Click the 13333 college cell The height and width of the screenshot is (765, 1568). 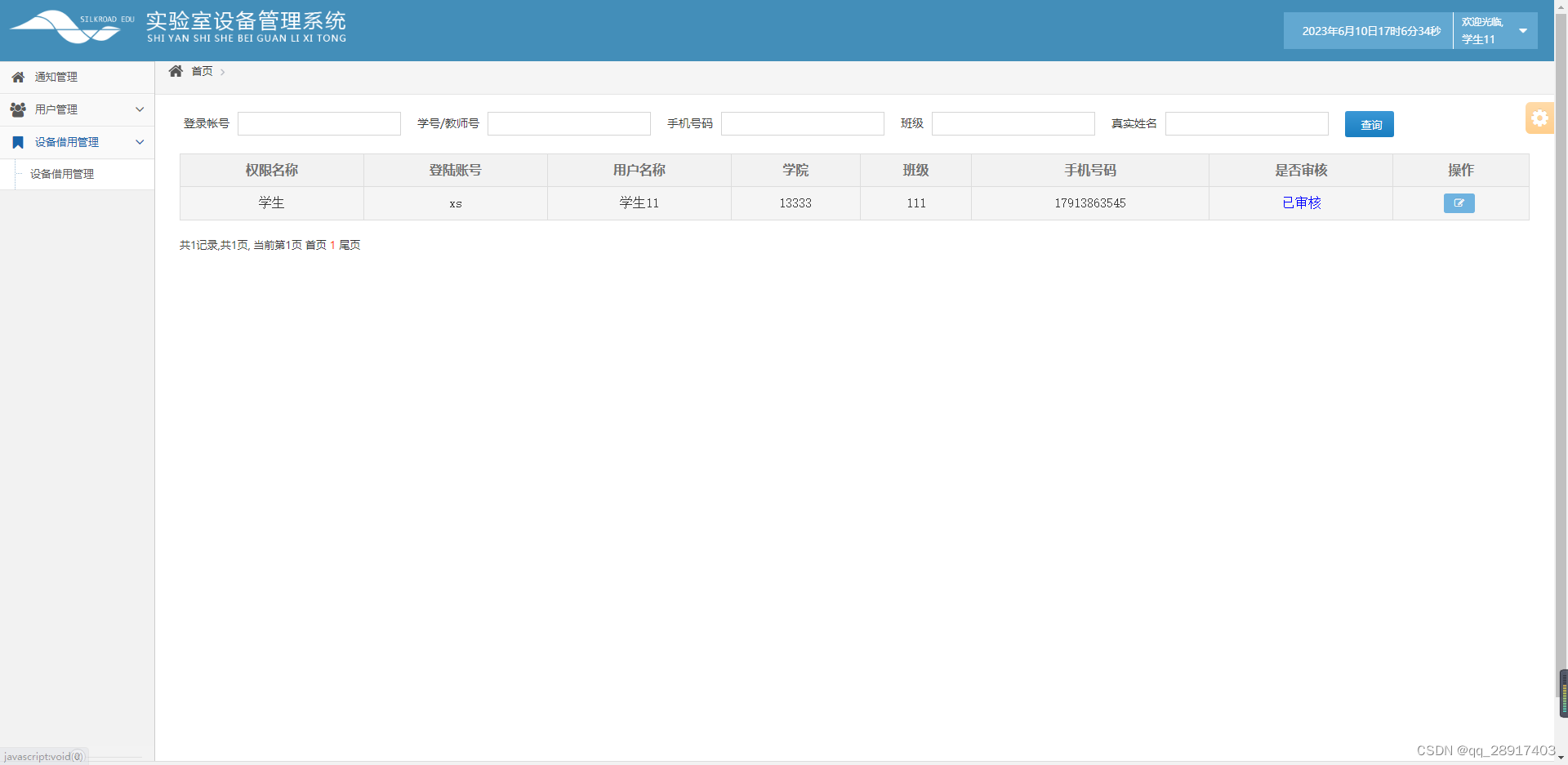pos(795,203)
